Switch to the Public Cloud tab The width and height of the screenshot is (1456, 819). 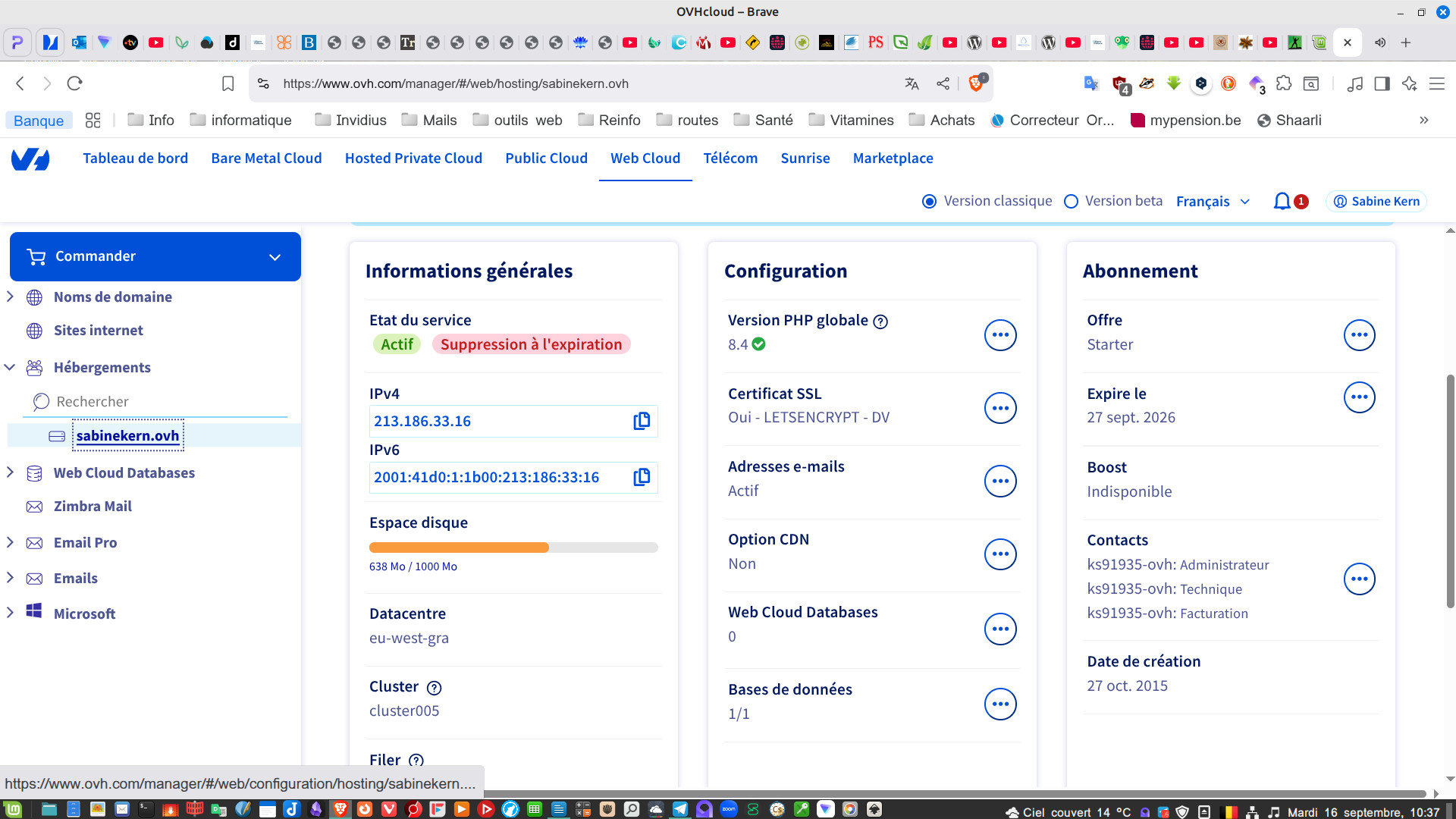tap(546, 158)
